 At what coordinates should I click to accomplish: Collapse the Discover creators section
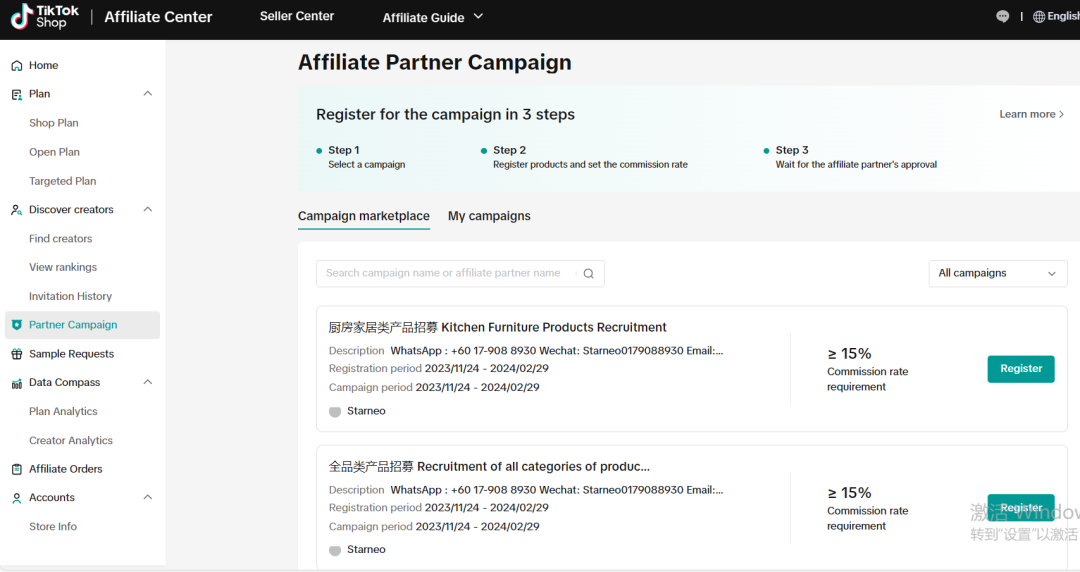148,210
